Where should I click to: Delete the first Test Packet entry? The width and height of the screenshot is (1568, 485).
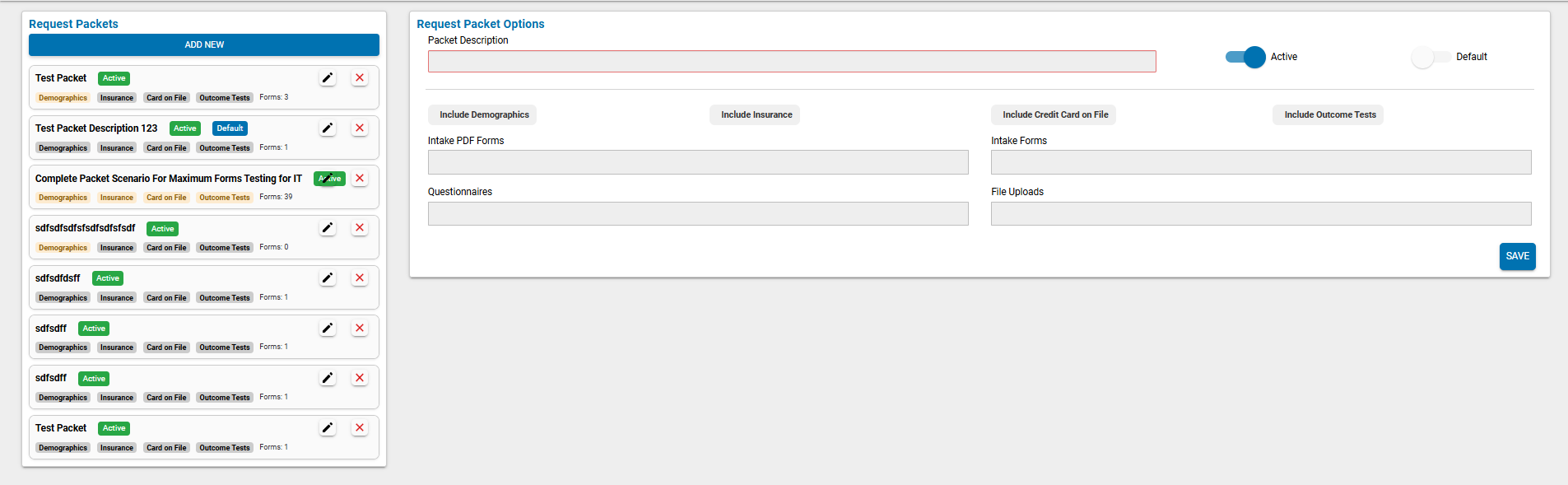tap(360, 78)
